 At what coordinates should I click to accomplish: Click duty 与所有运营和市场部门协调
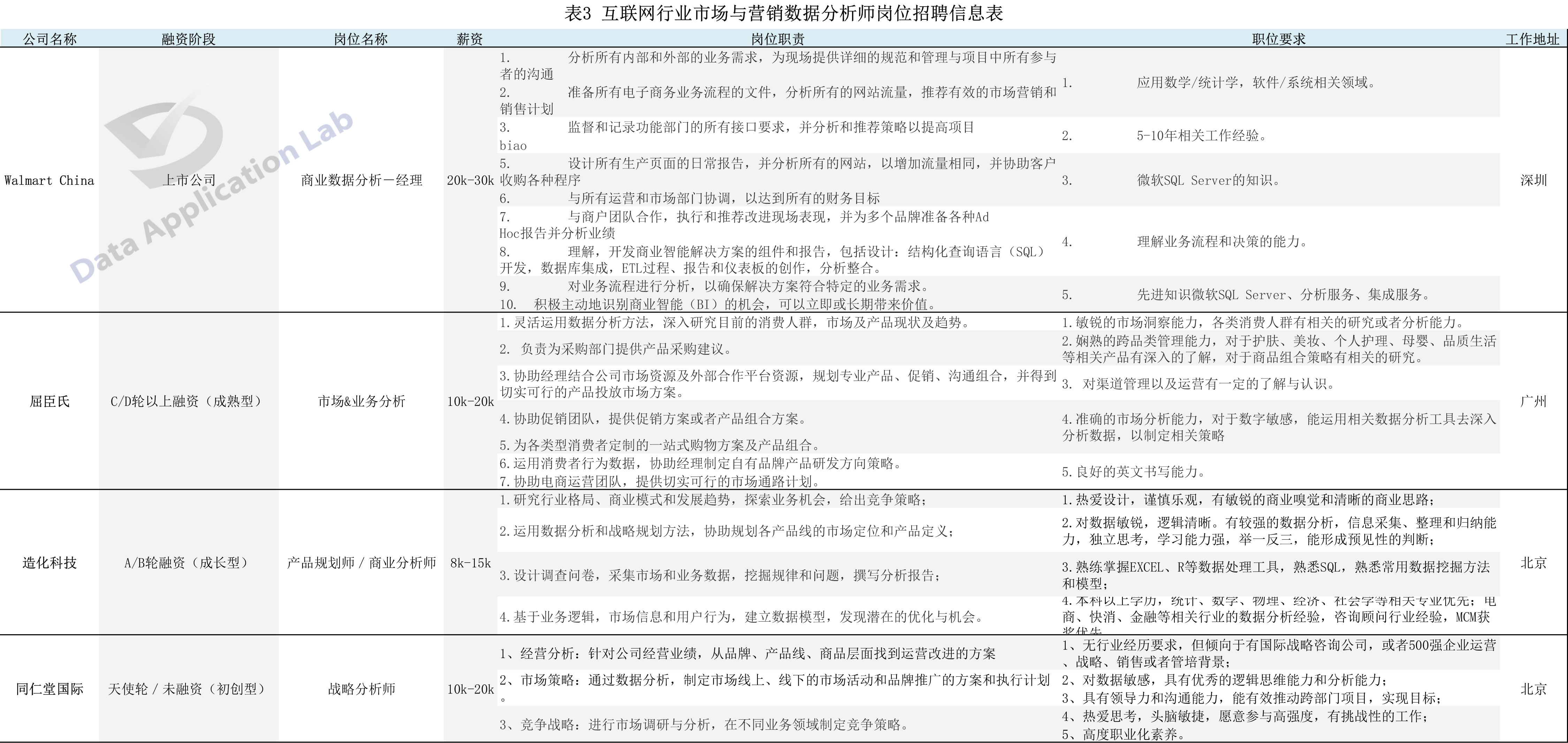pos(690,198)
